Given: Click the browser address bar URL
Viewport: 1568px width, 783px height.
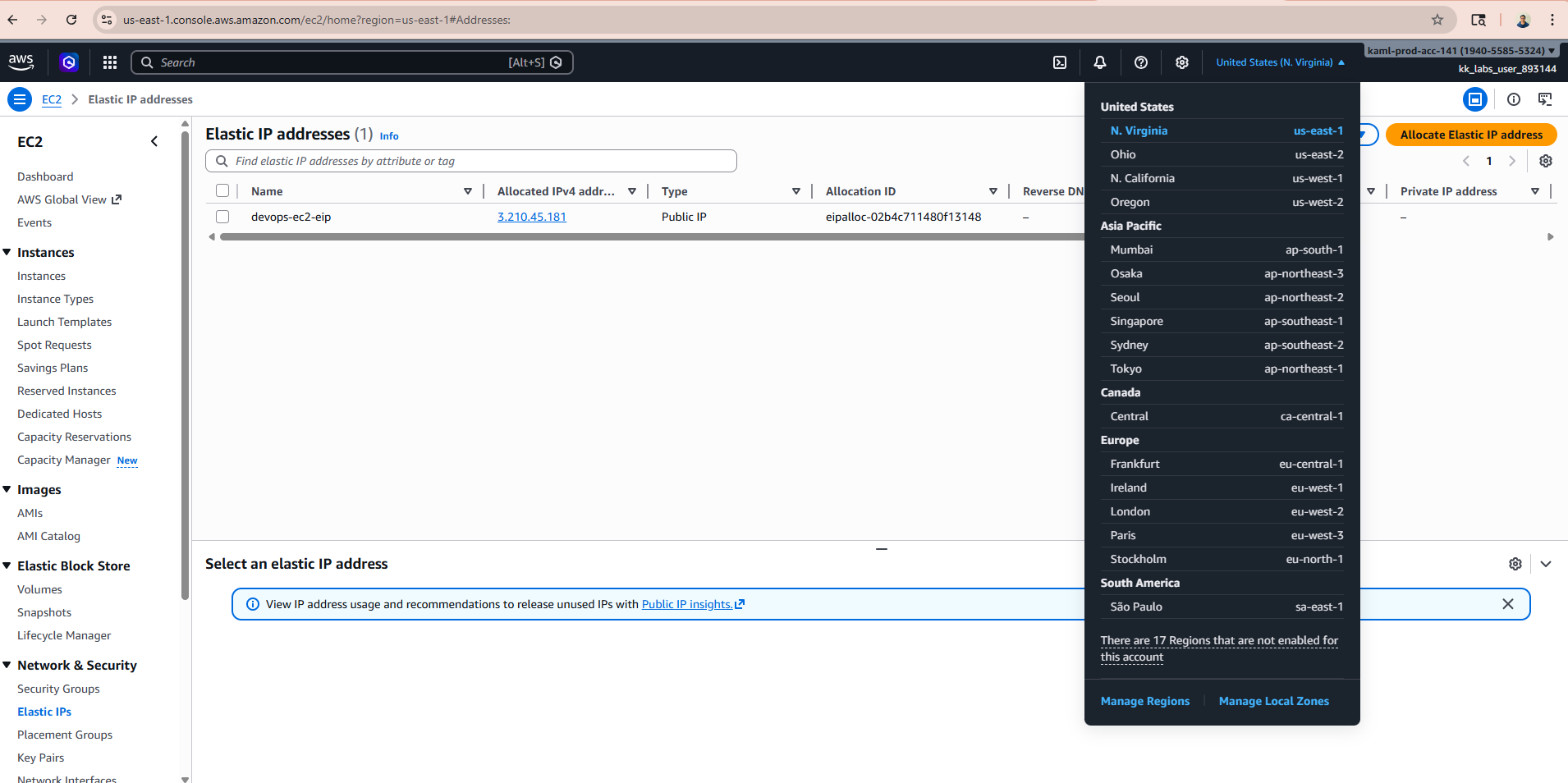Looking at the screenshot, I should tap(317, 20).
